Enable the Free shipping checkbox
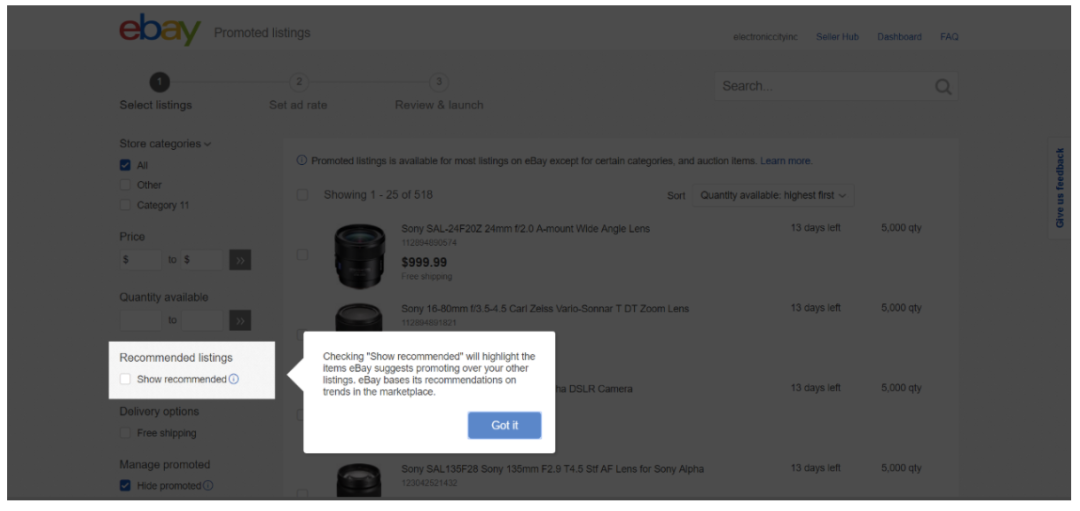Screen dimensions: 1080x511 pyautogui.click(x=125, y=433)
